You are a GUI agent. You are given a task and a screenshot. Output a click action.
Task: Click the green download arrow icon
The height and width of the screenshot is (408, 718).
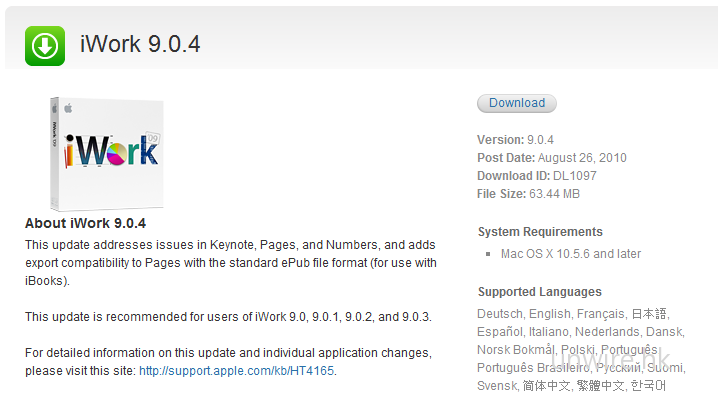pyautogui.click(x=45, y=46)
